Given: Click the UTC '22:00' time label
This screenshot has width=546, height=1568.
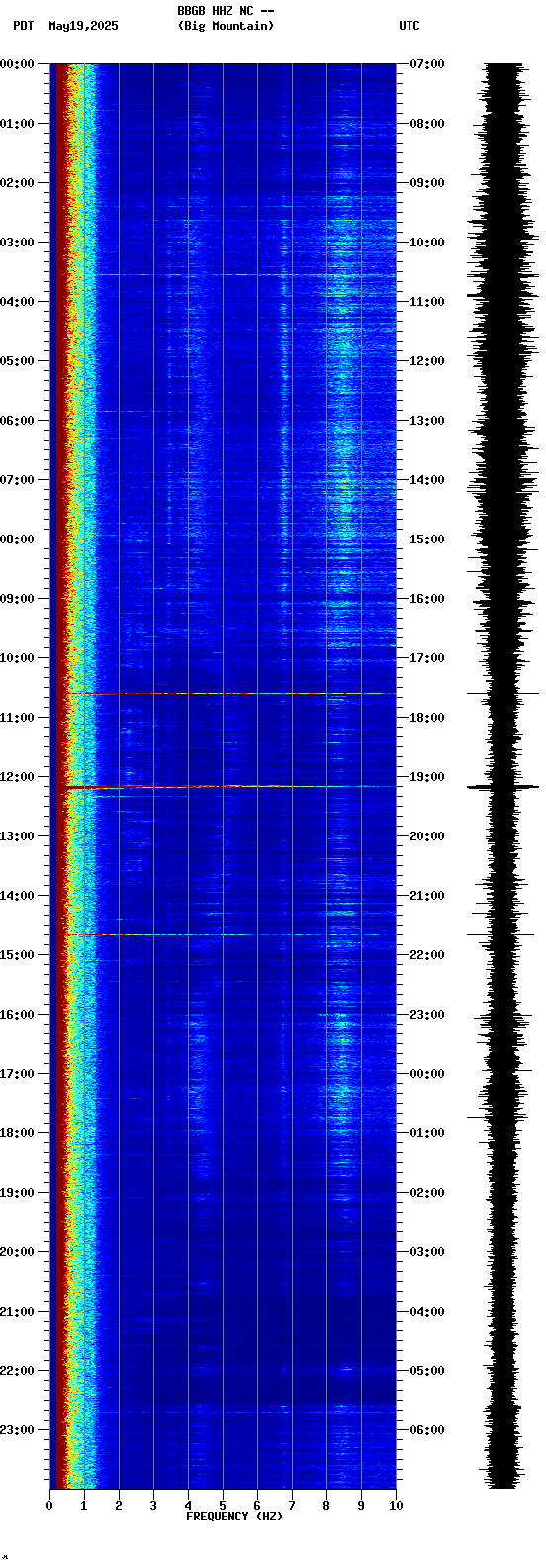Looking at the screenshot, I should 427,955.
